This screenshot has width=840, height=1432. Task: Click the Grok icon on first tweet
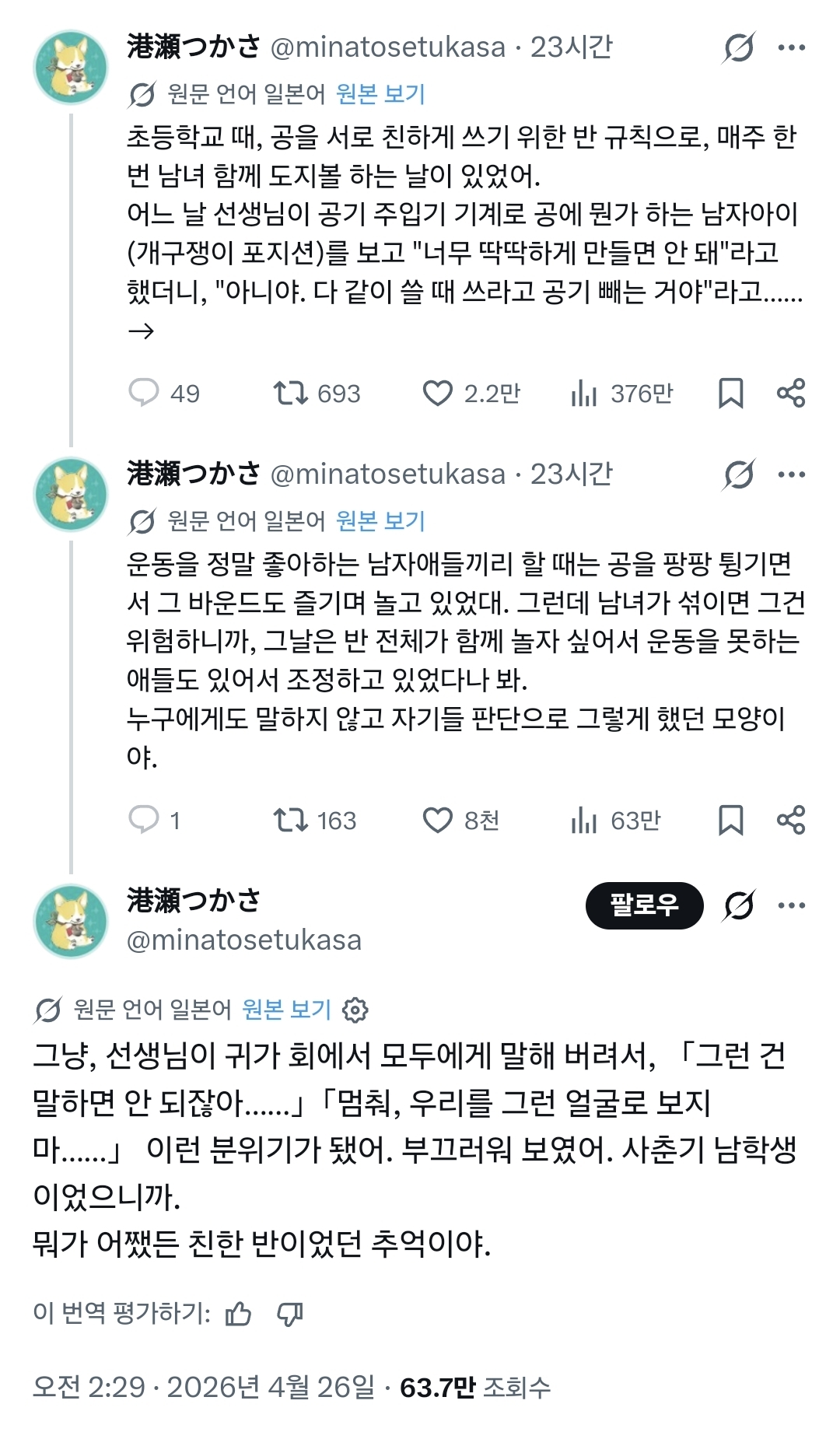point(738,48)
